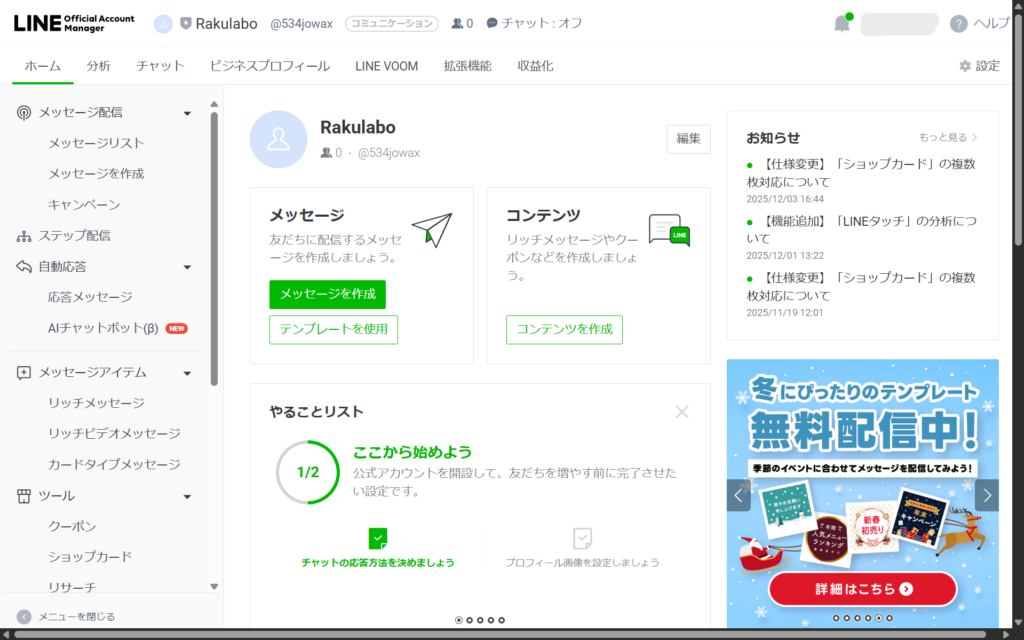Open settings via the gear icon
This screenshot has height=640, width=1024.
[964, 66]
